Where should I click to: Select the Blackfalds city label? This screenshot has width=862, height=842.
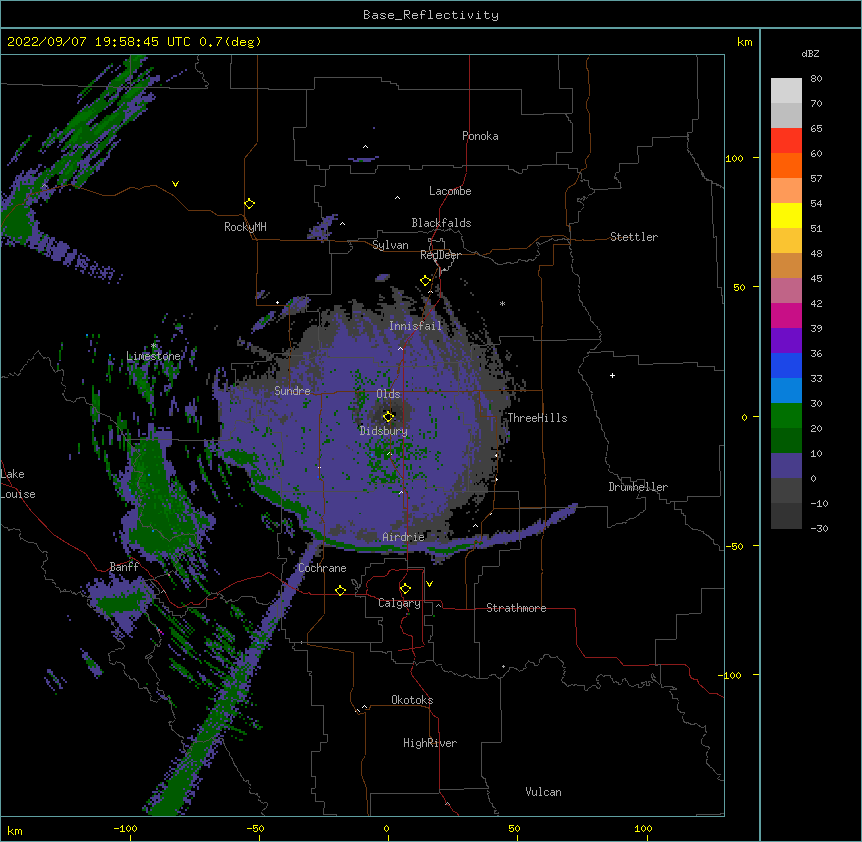click(x=441, y=223)
